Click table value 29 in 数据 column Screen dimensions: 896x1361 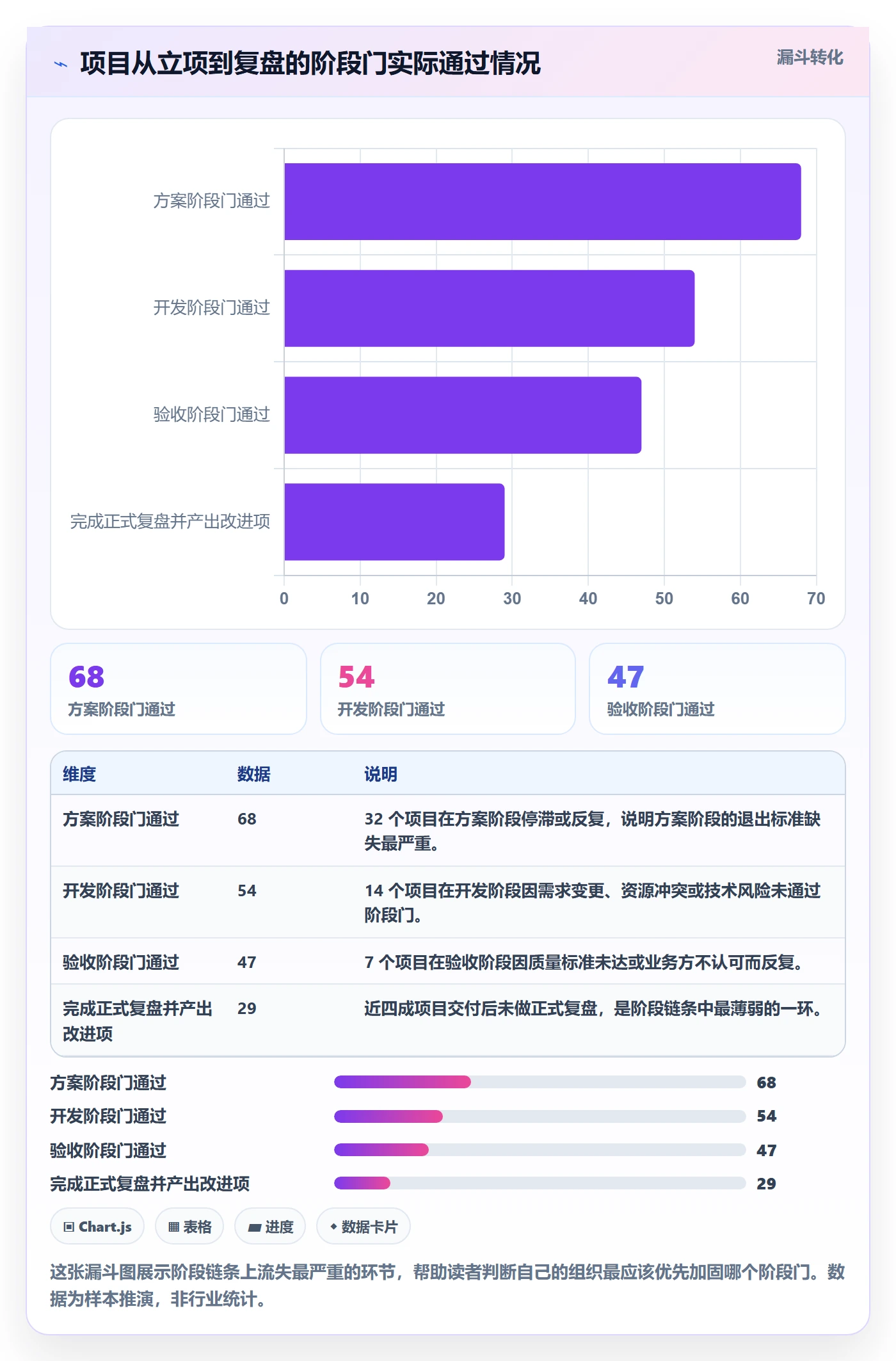(247, 1008)
